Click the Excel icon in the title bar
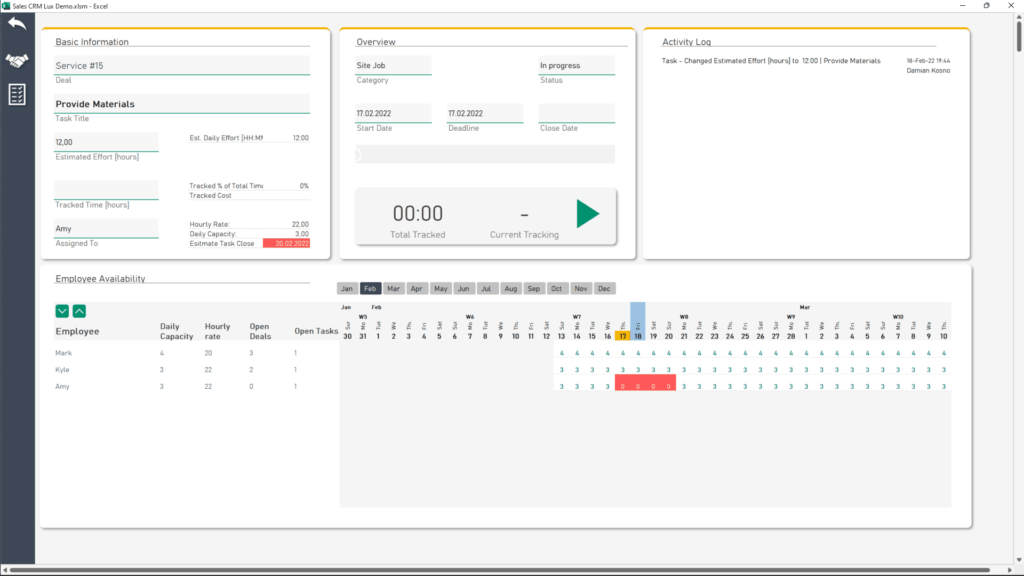 (8, 6)
